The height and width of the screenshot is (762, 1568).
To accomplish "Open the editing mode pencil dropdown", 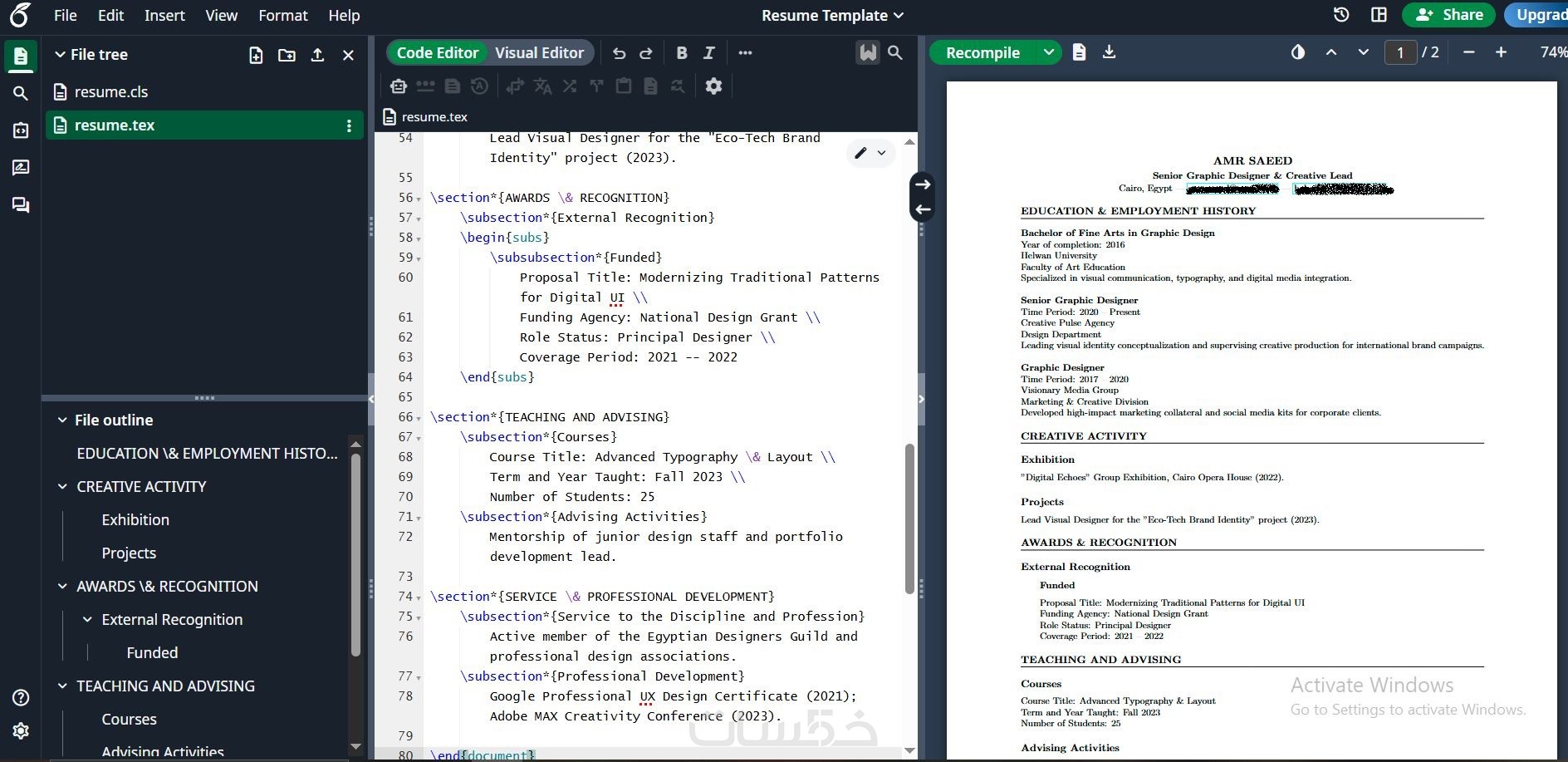I will (870, 153).
